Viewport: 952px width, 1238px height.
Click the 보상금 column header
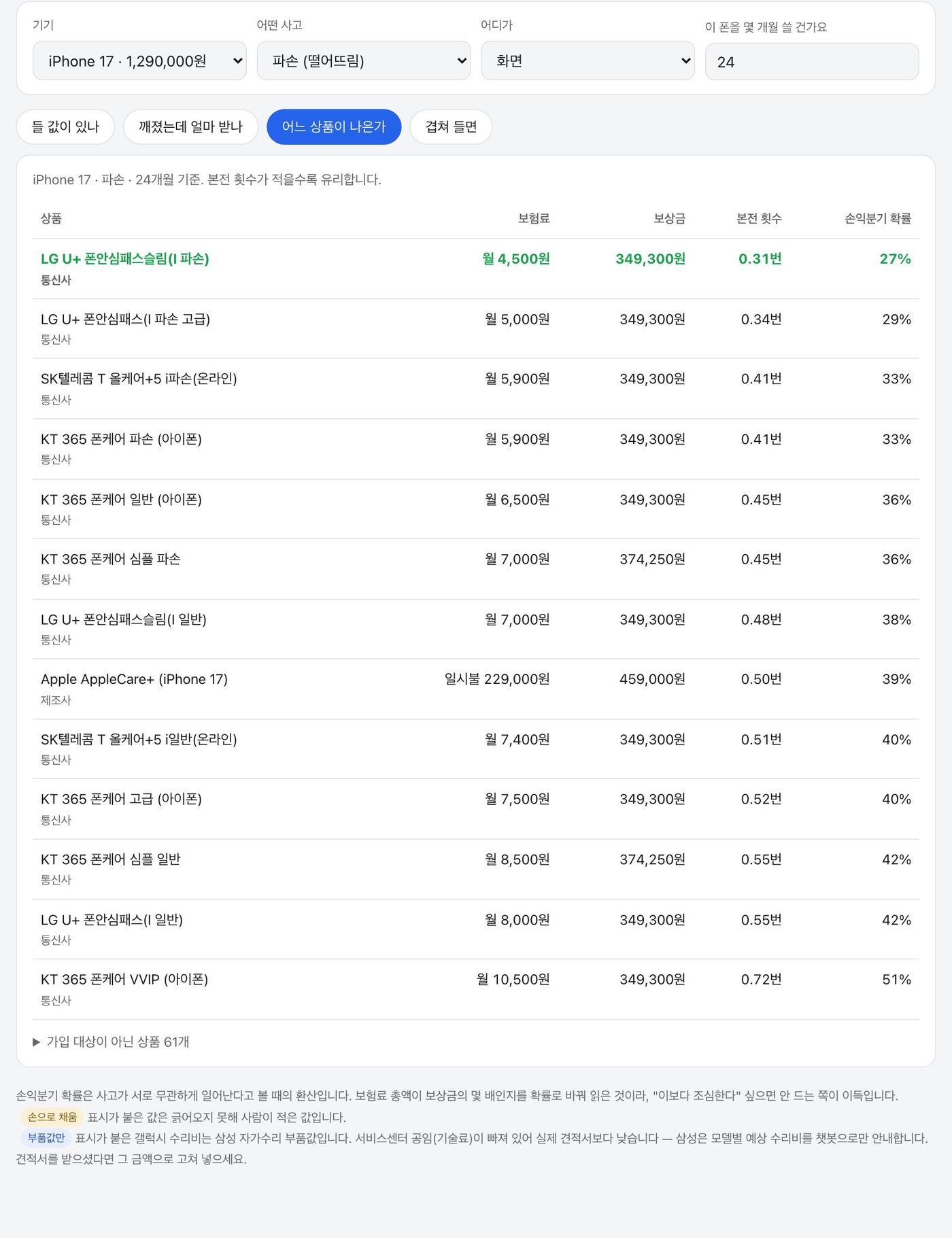pos(669,218)
